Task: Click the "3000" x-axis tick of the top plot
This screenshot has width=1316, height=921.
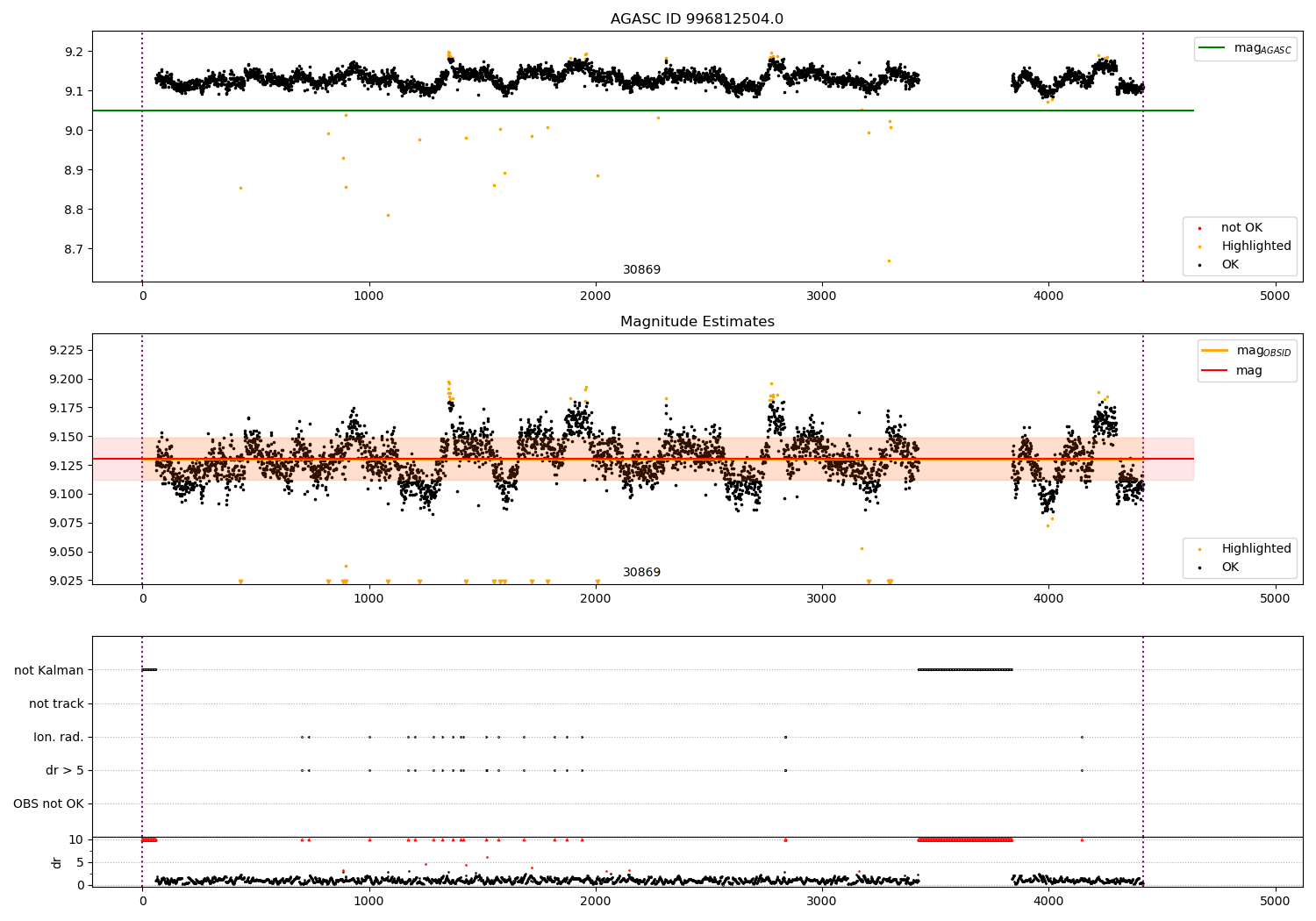Action: point(822,296)
